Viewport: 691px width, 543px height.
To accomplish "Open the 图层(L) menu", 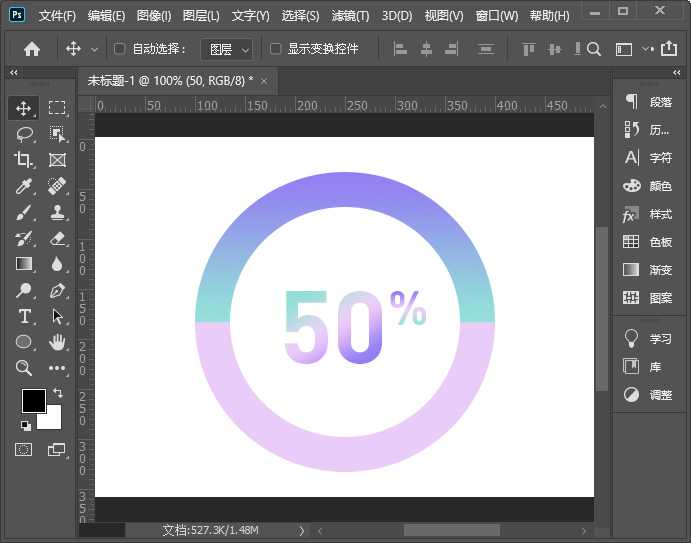I will tap(201, 16).
